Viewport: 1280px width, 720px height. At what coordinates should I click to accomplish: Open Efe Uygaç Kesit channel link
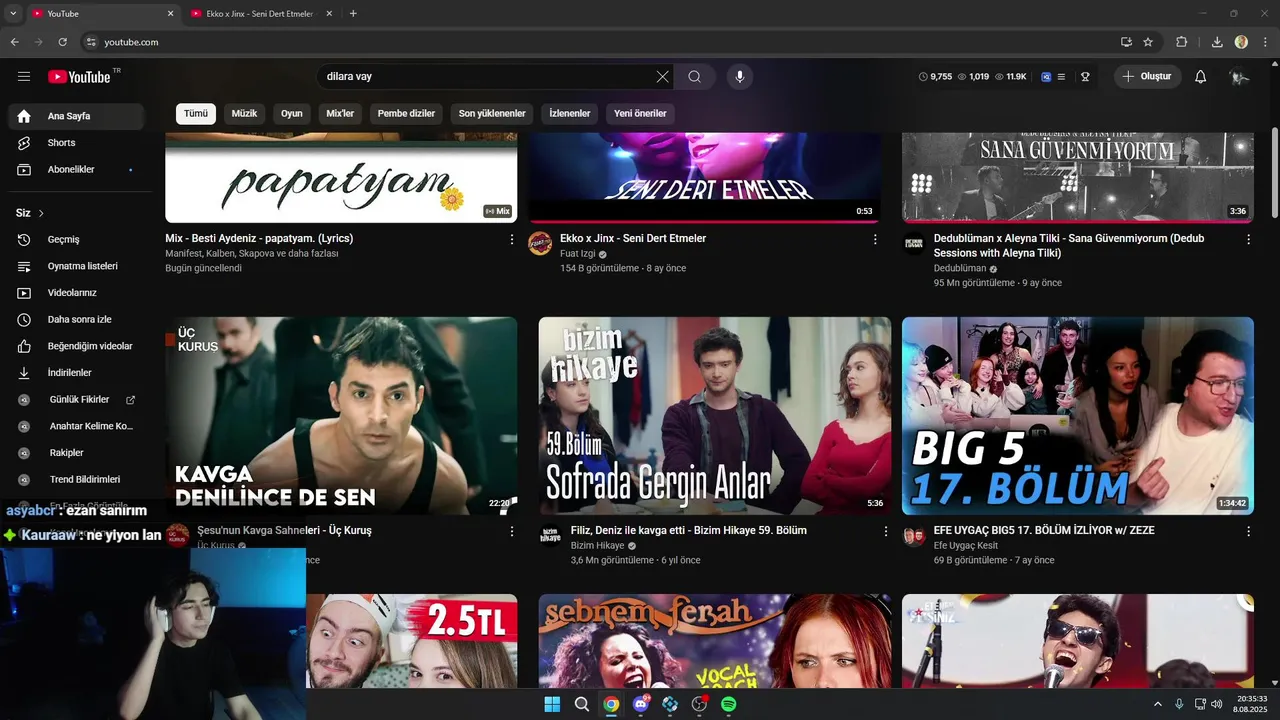(966, 546)
